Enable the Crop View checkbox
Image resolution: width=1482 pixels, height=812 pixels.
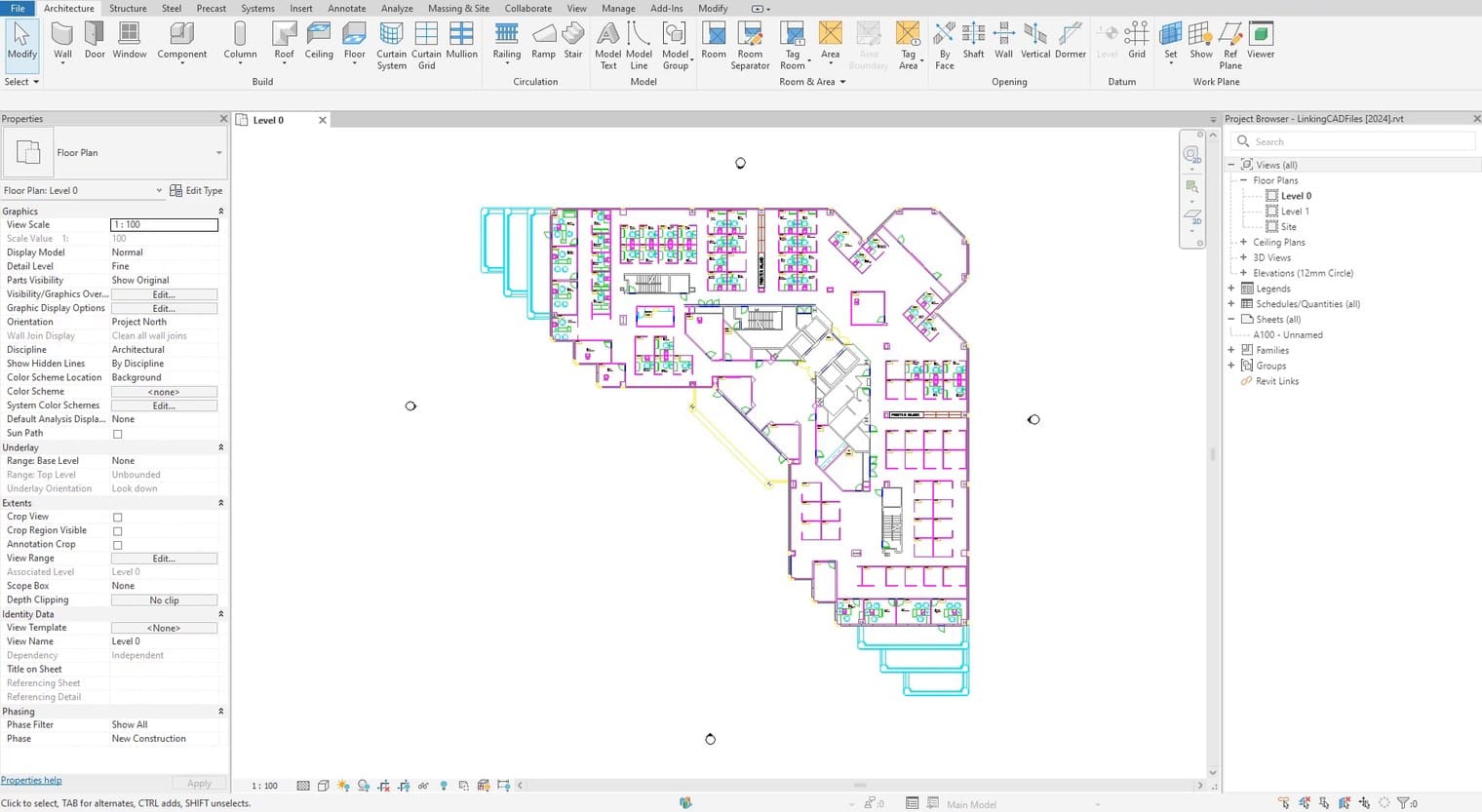(118, 518)
